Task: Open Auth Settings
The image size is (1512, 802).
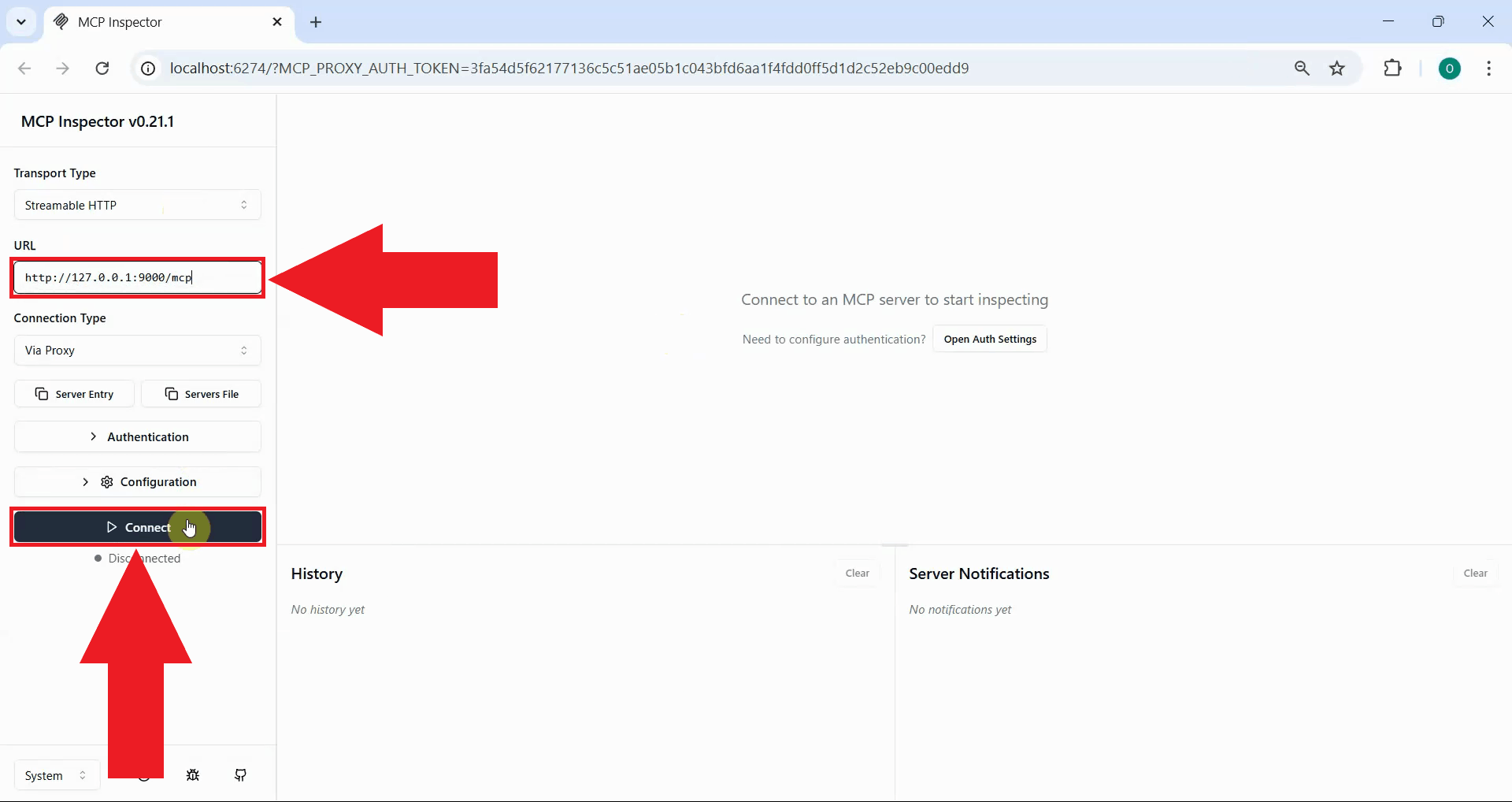Action: [989, 339]
